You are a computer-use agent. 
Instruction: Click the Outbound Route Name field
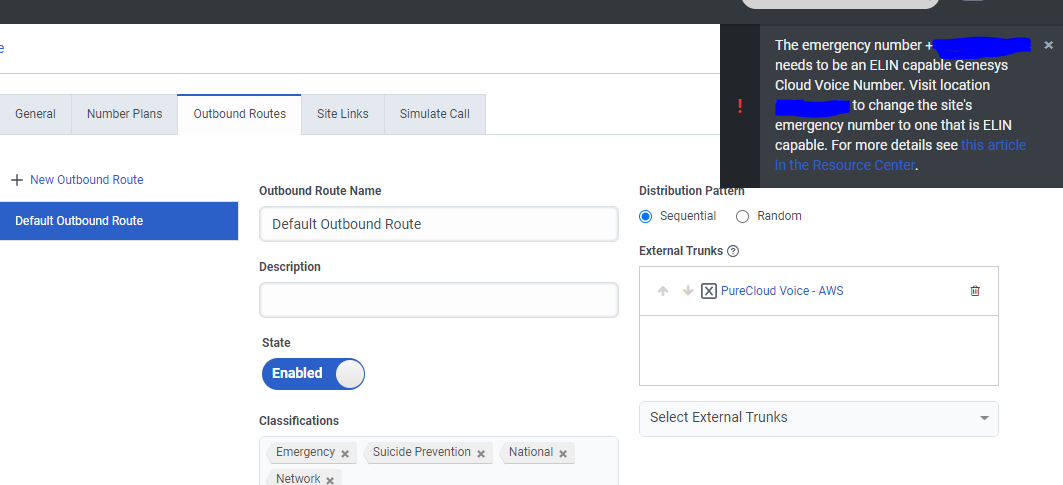click(x=438, y=224)
